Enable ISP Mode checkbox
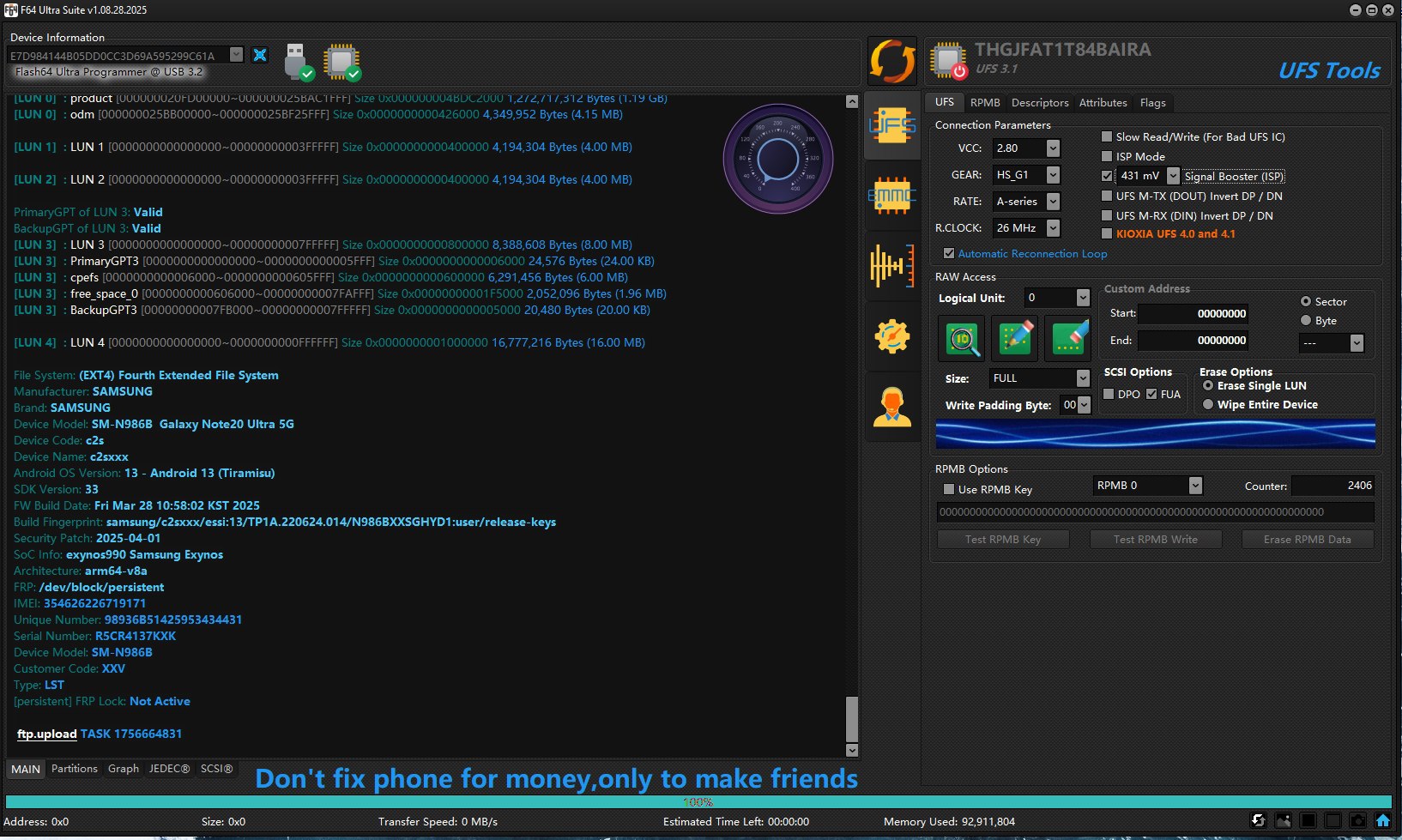Image resolution: width=1402 pixels, height=840 pixels. [1107, 156]
